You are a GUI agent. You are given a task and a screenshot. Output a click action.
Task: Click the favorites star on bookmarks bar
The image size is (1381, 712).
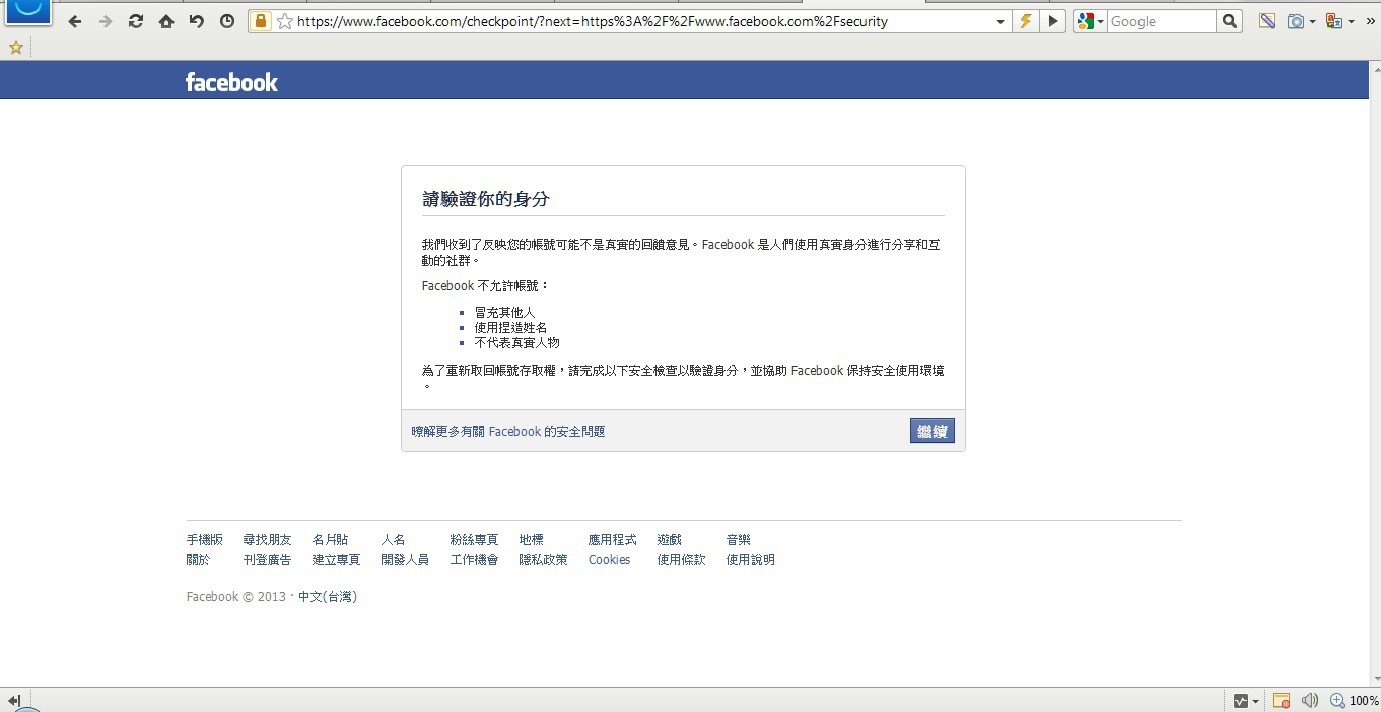pos(16,47)
